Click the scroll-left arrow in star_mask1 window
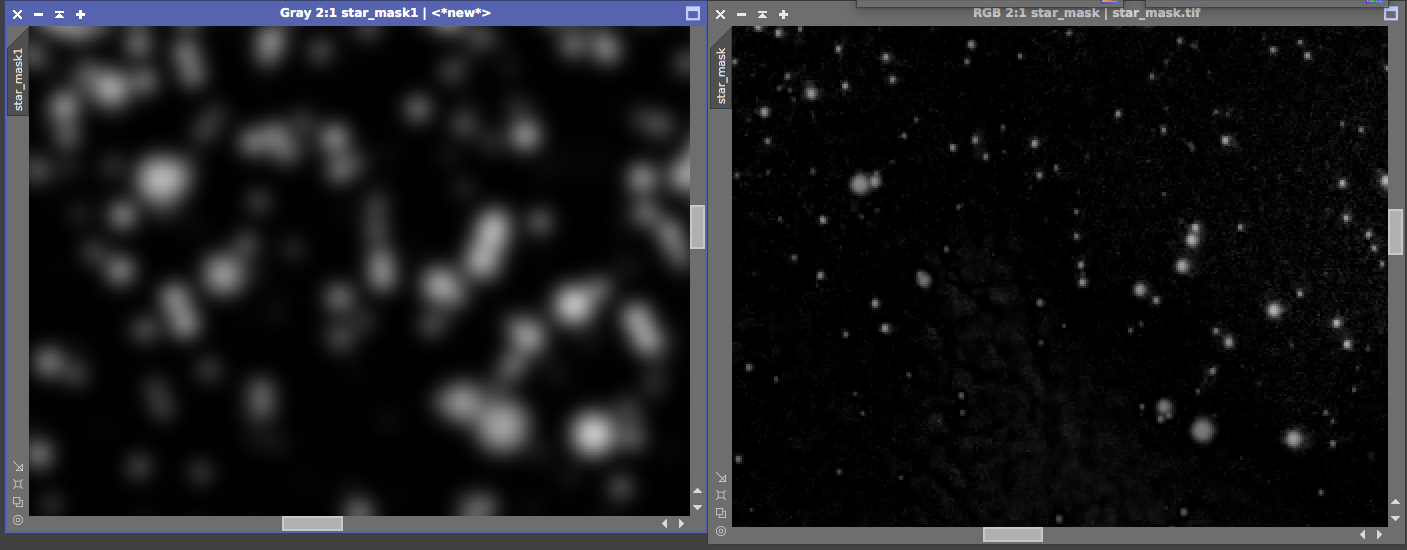Image resolution: width=1407 pixels, height=550 pixels. 665,523
